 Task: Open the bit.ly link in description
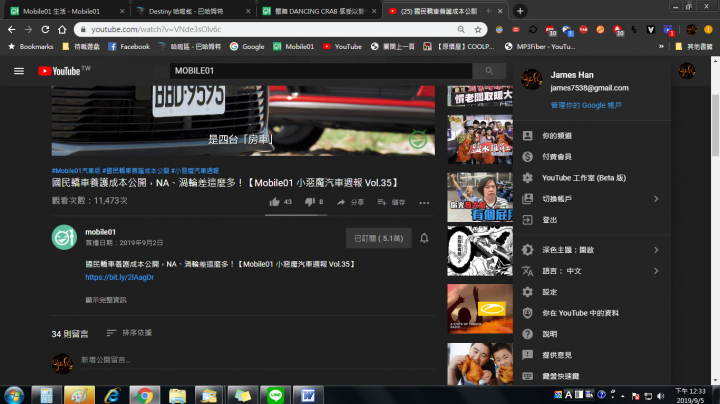(119, 277)
